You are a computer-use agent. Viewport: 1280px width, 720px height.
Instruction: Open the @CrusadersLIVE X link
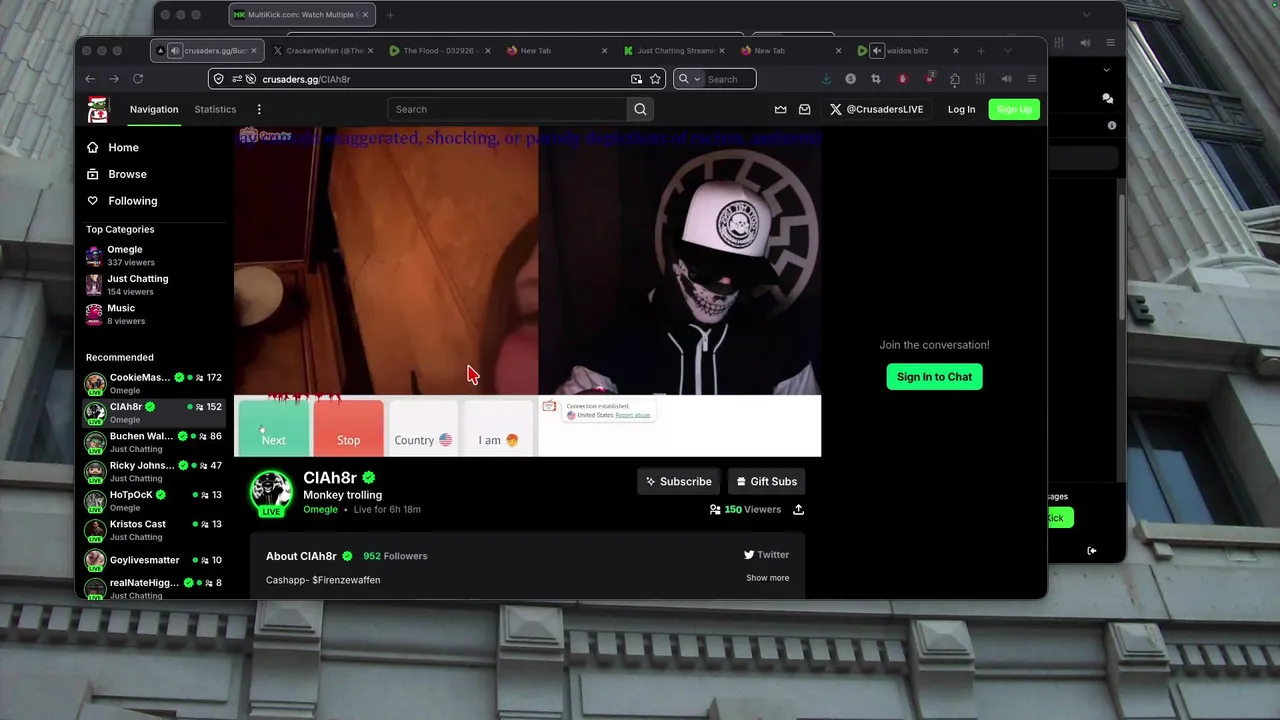tap(876, 109)
